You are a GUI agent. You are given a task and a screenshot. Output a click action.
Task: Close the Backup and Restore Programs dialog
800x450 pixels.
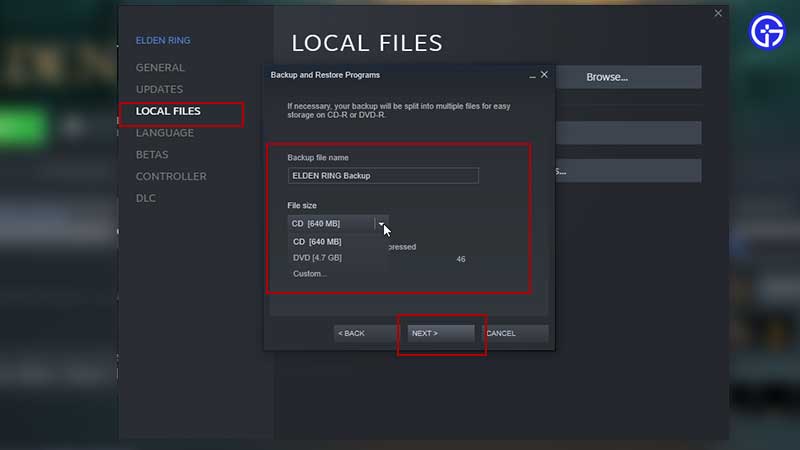click(x=544, y=74)
